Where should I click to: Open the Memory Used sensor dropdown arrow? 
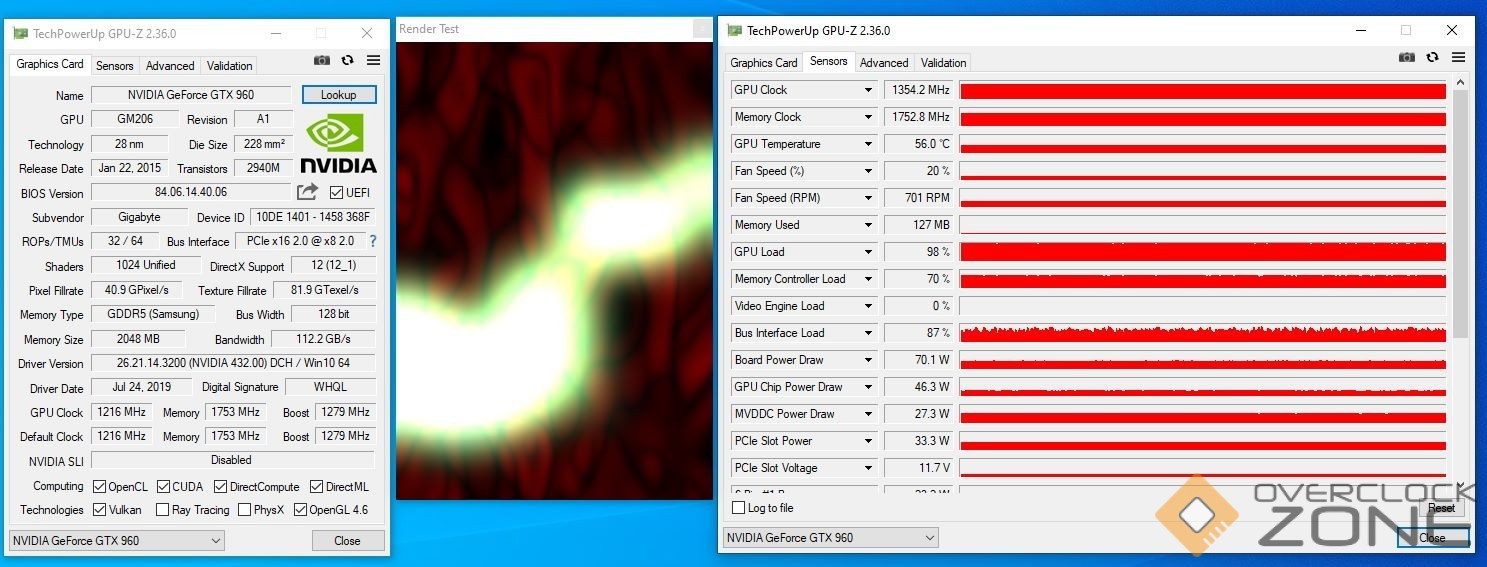[868, 225]
